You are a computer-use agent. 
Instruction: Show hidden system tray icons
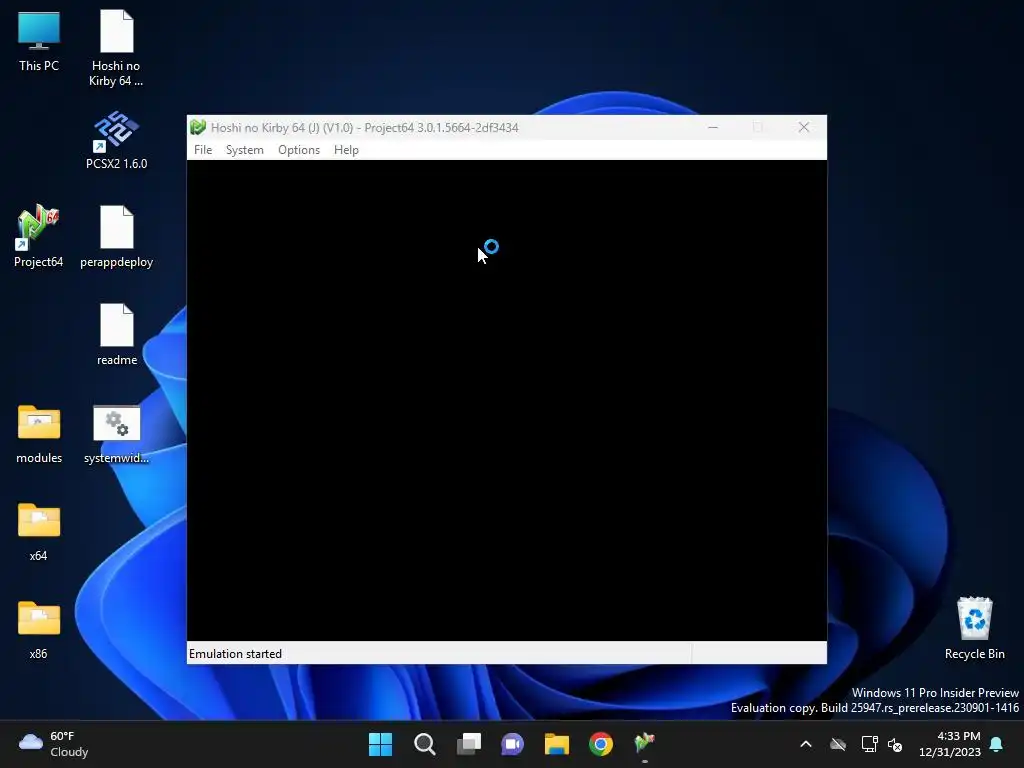click(x=806, y=744)
